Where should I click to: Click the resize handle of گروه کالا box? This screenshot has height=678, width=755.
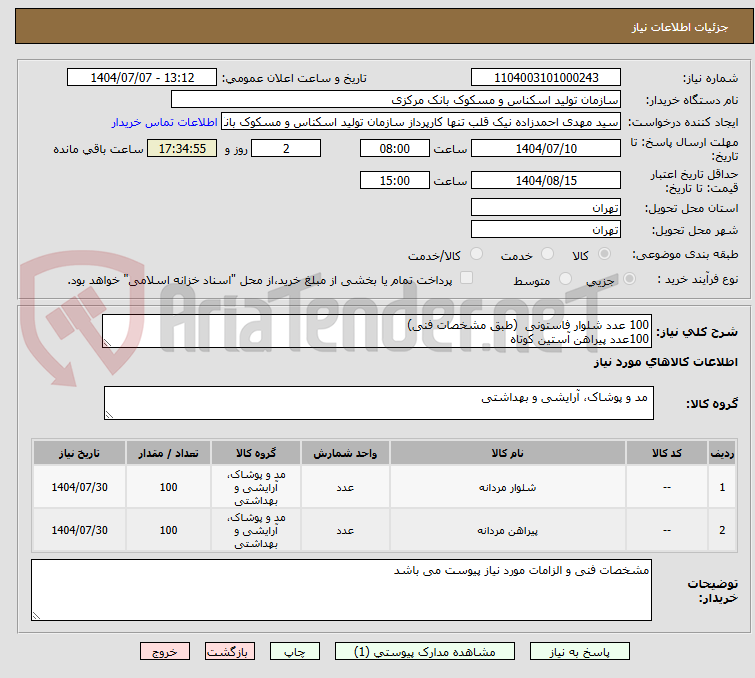pyautogui.click(x=109, y=415)
